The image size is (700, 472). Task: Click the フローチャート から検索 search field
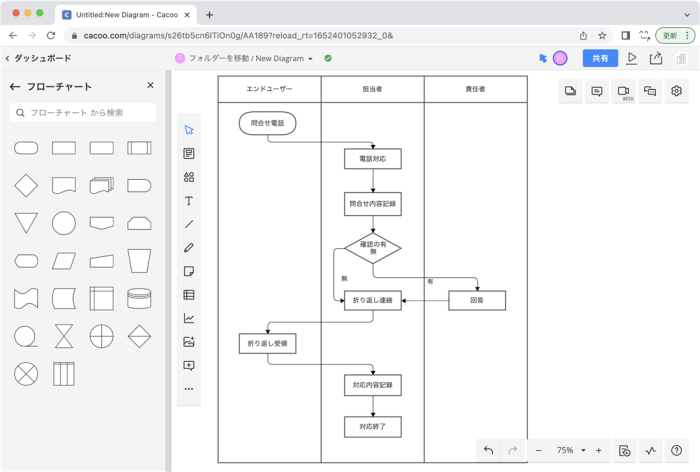[x=83, y=113]
